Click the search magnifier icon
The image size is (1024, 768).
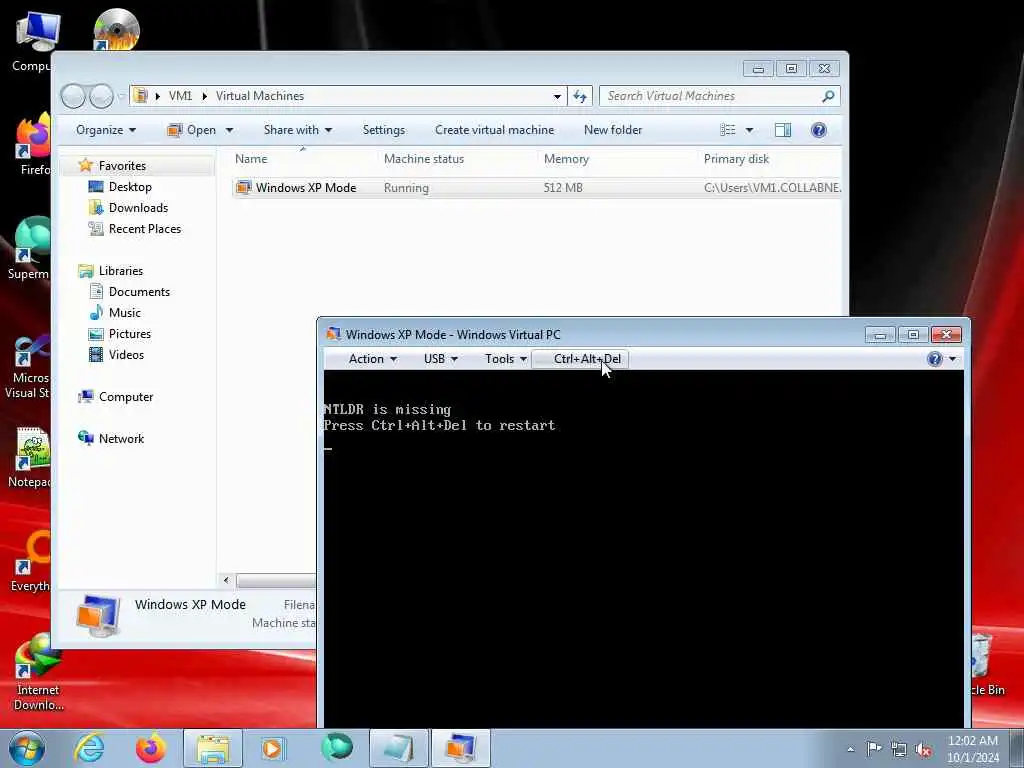click(x=828, y=96)
